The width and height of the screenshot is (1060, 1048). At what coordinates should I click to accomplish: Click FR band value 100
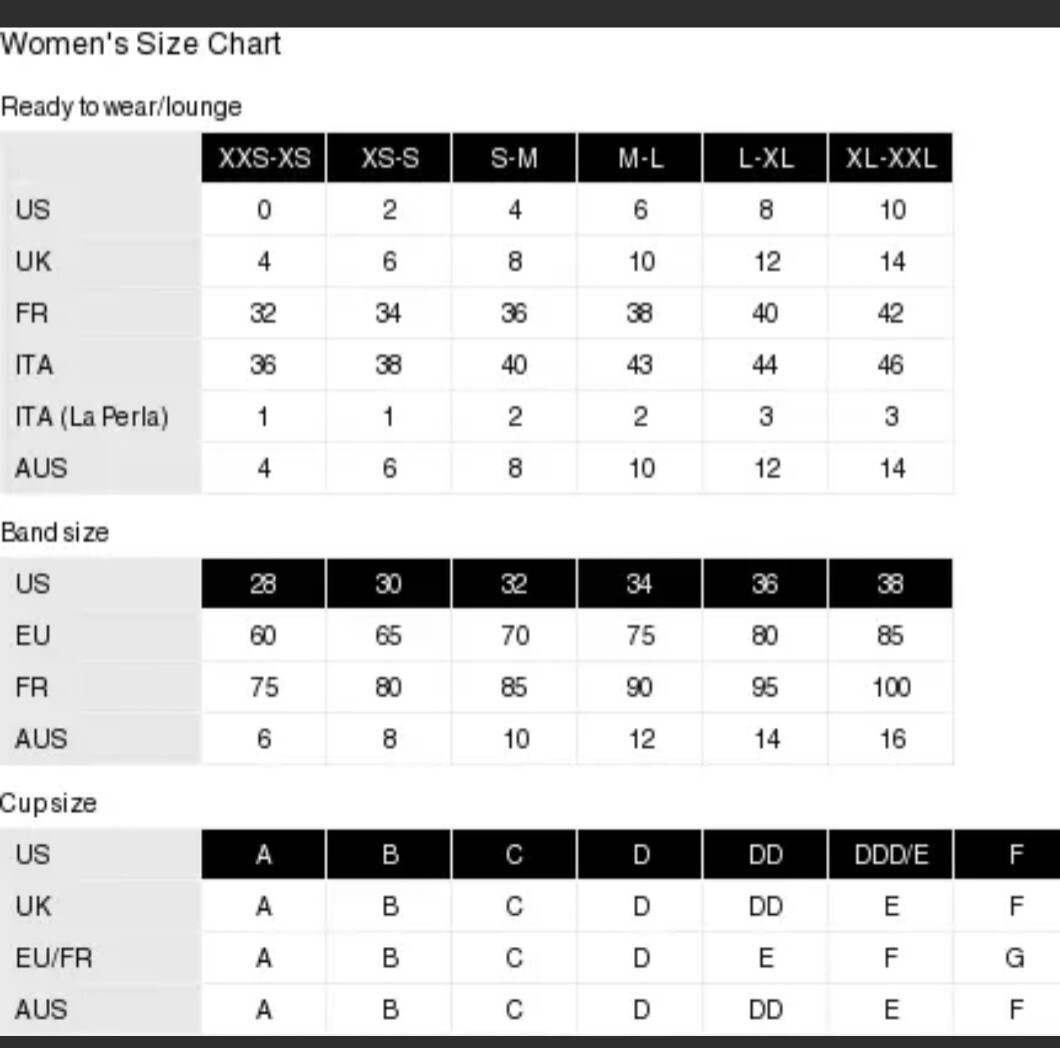pos(892,688)
